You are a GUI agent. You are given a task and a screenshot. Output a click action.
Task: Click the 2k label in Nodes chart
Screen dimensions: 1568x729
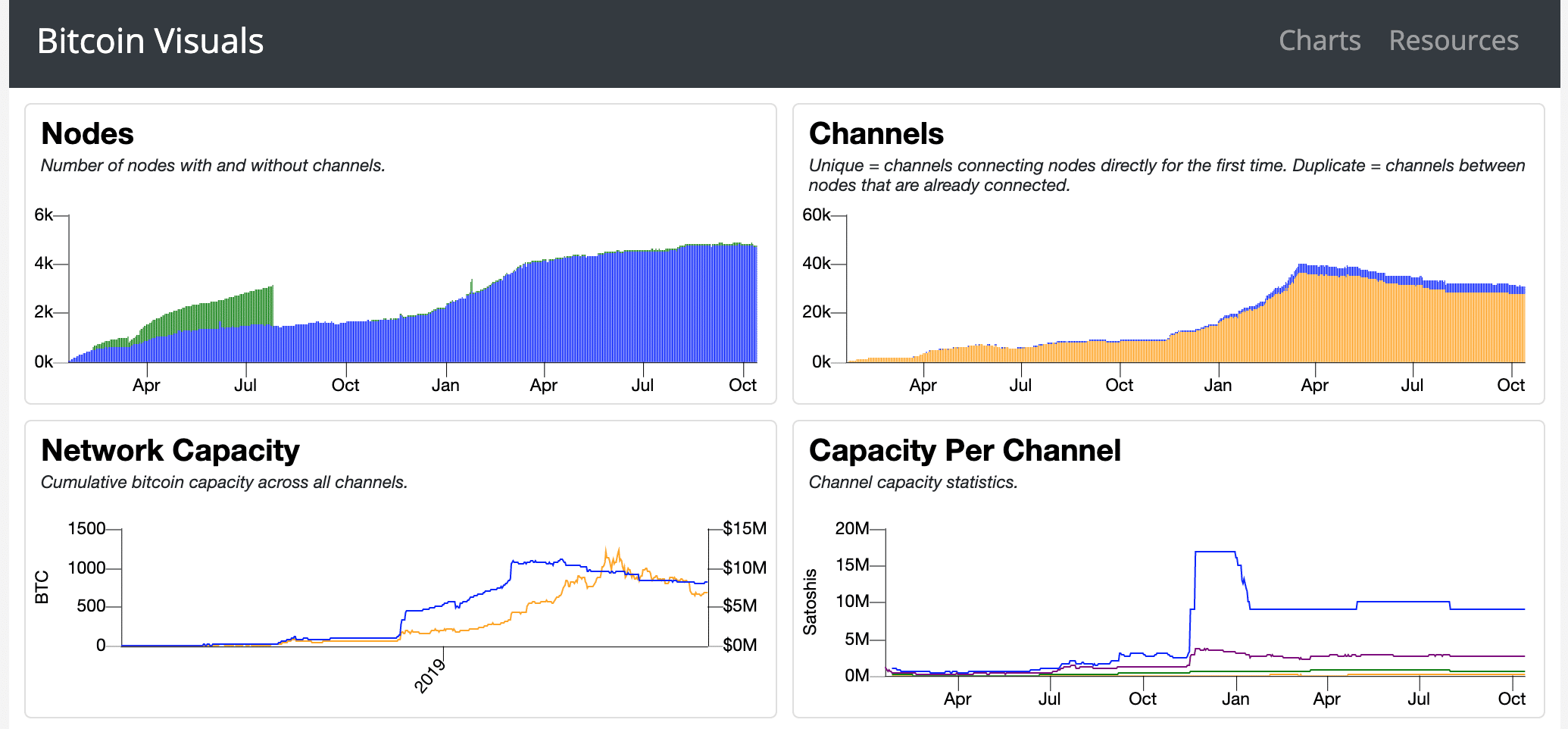(43, 311)
